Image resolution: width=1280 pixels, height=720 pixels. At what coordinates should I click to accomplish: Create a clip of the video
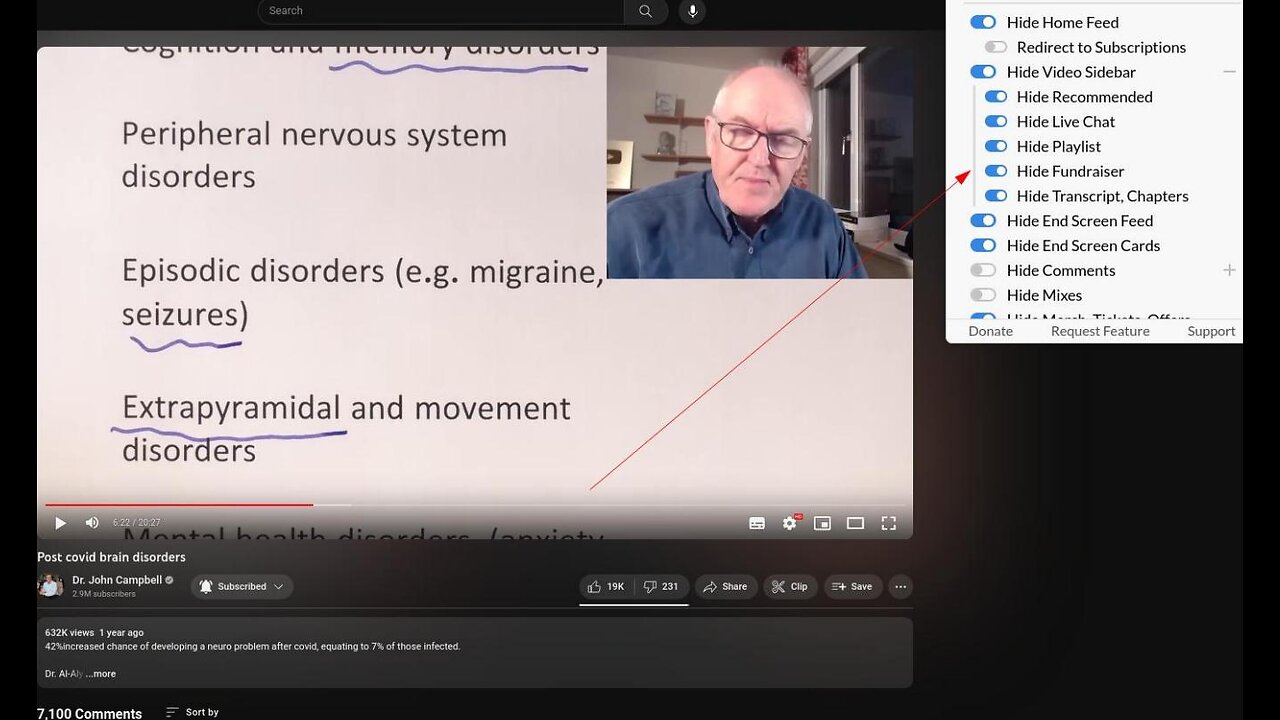791,587
